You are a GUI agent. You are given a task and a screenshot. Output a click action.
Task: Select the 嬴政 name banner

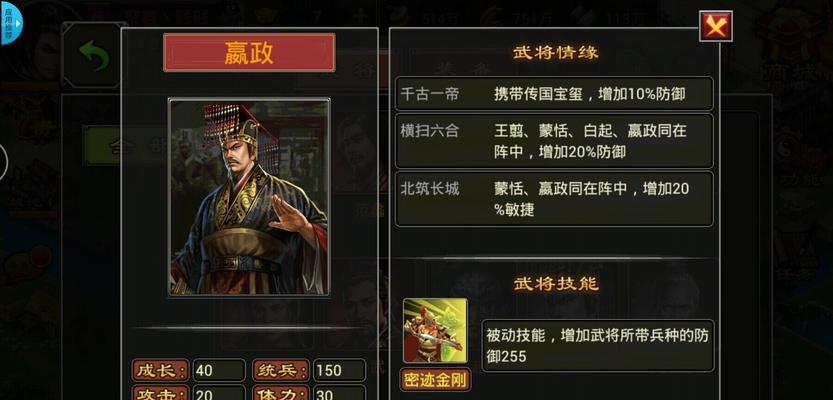click(249, 53)
